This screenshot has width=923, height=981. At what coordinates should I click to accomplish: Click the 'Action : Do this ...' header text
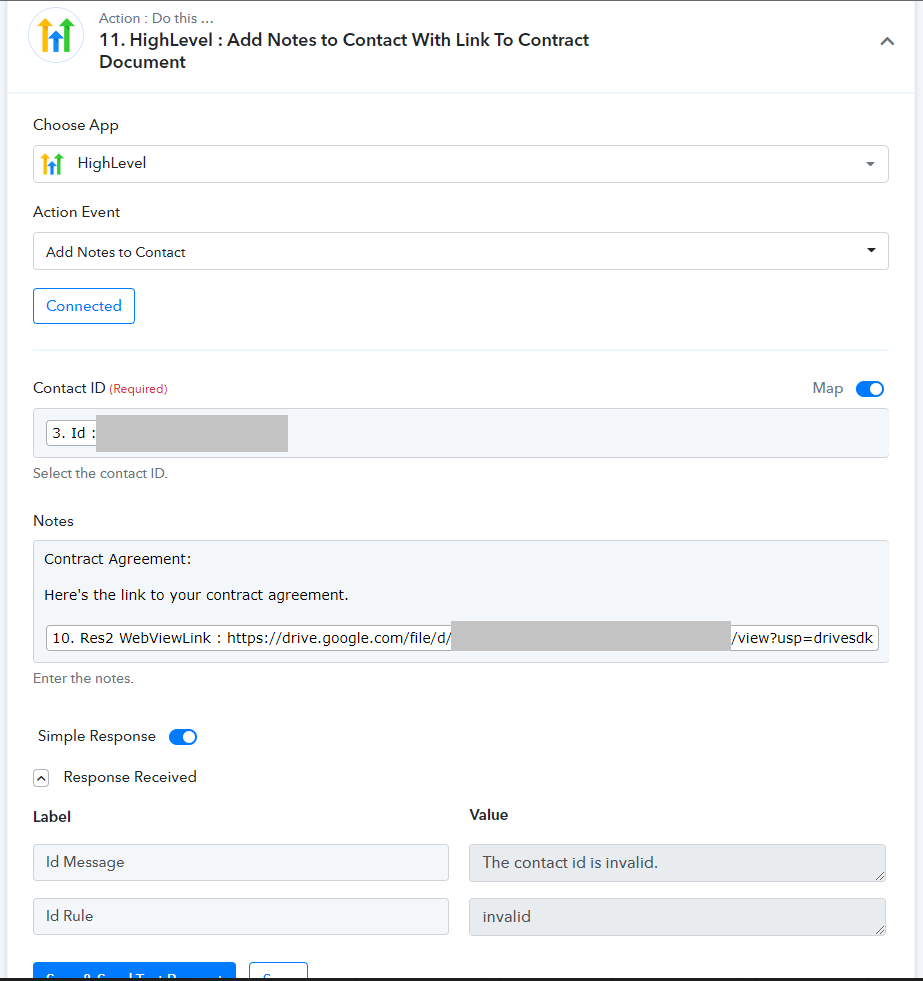click(156, 18)
